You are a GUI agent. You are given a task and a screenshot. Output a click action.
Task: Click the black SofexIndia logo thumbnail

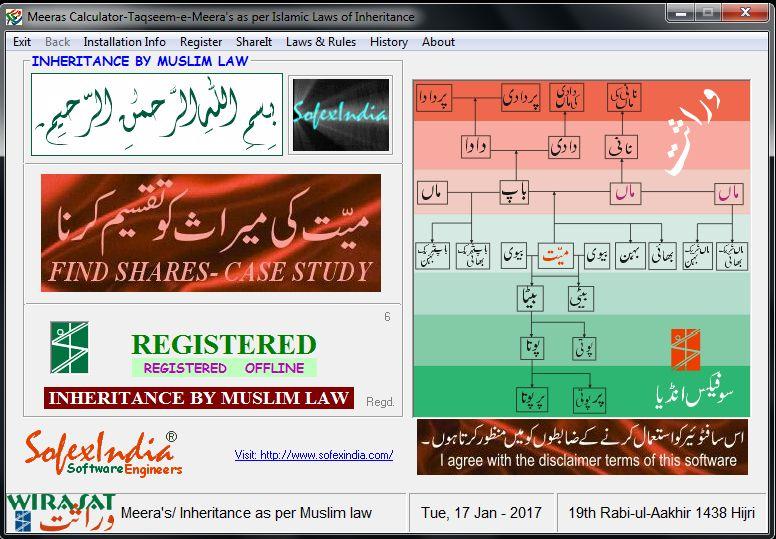[x=340, y=115]
